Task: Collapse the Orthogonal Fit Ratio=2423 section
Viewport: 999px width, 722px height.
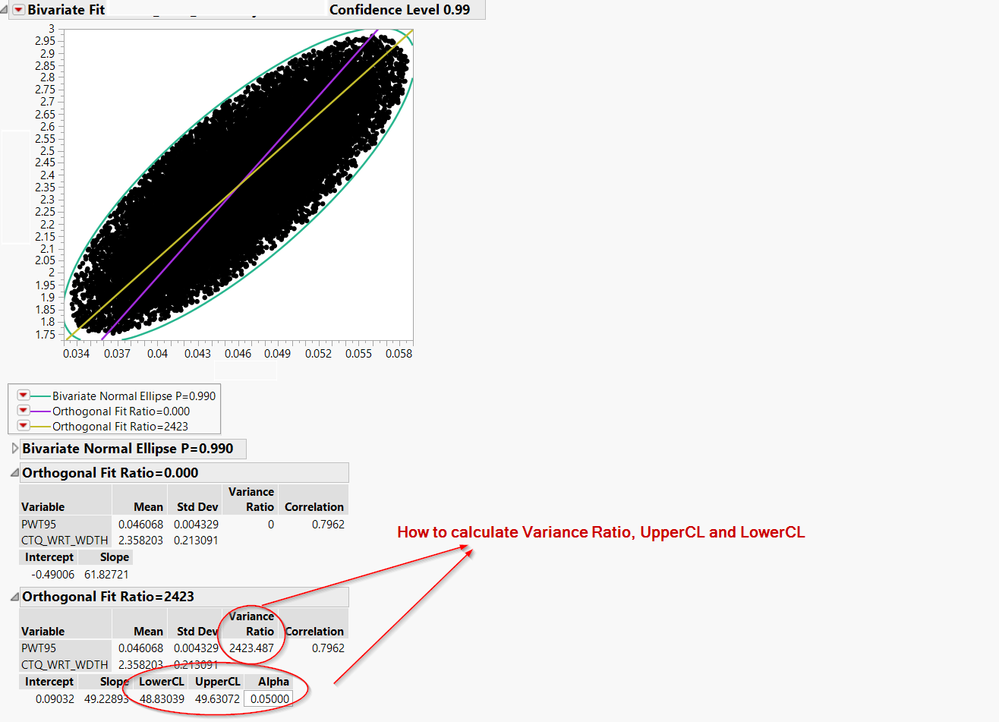Action: (15, 596)
